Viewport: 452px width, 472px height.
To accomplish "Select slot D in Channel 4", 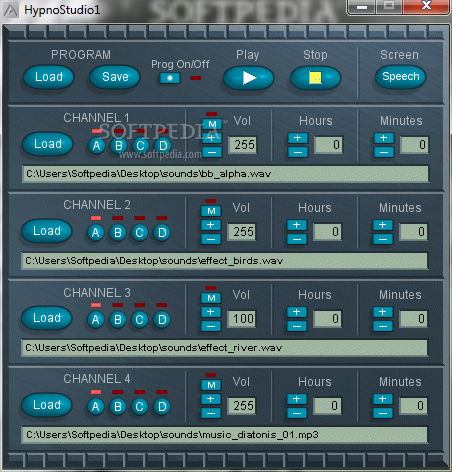I will tap(162, 407).
